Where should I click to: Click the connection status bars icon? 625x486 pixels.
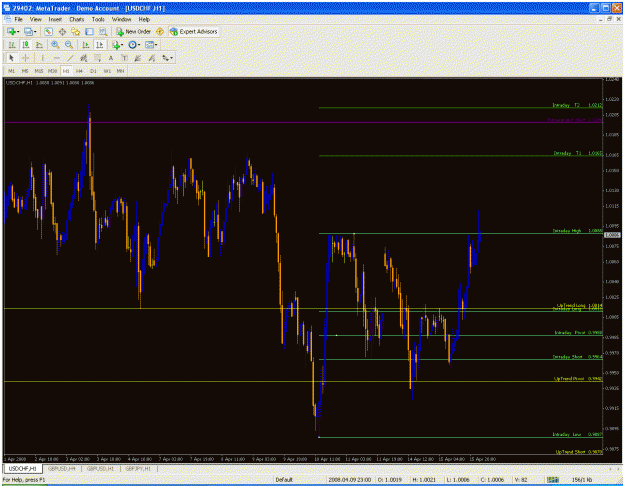(x=552, y=480)
